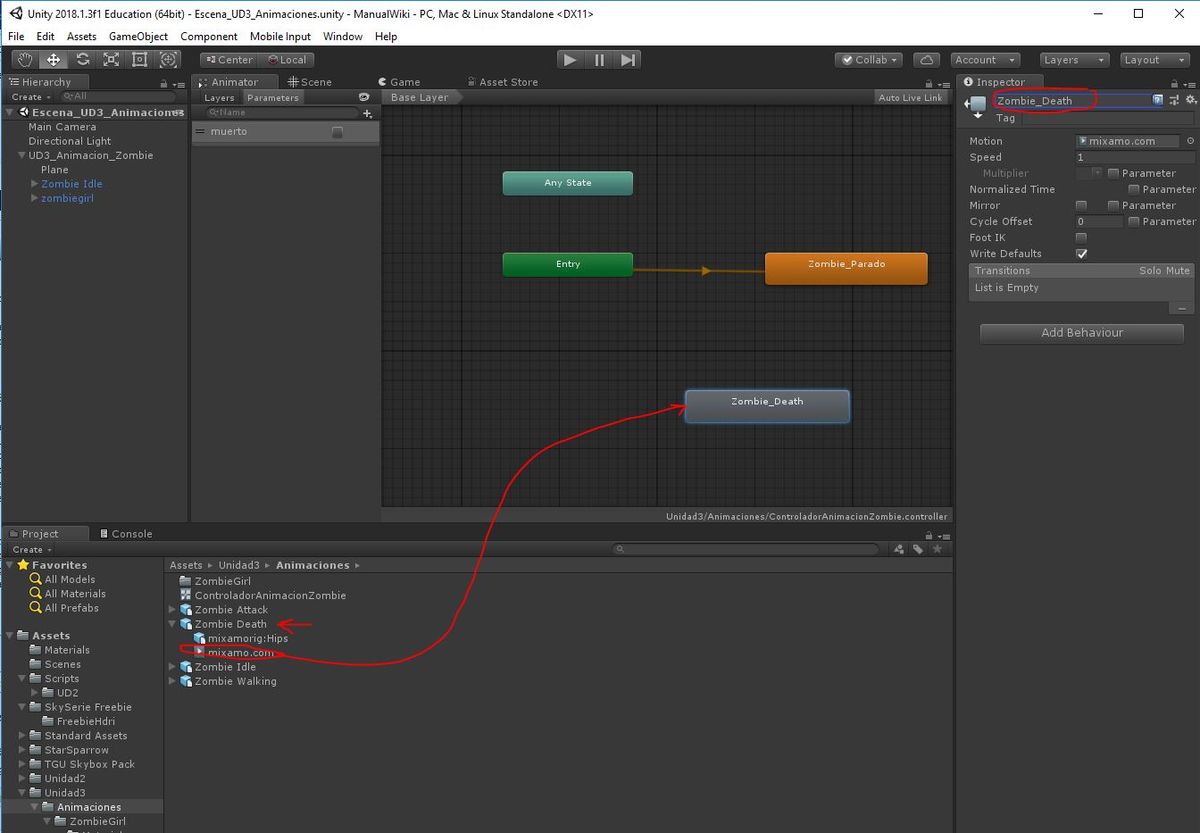Image resolution: width=1200 pixels, height=833 pixels.
Task: Toggle Local handle rotation button
Action: coord(287,60)
